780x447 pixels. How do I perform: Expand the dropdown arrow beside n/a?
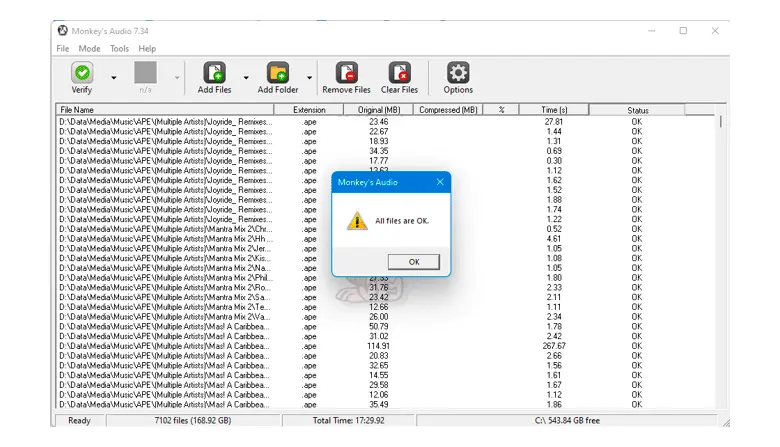pyautogui.click(x=177, y=78)
